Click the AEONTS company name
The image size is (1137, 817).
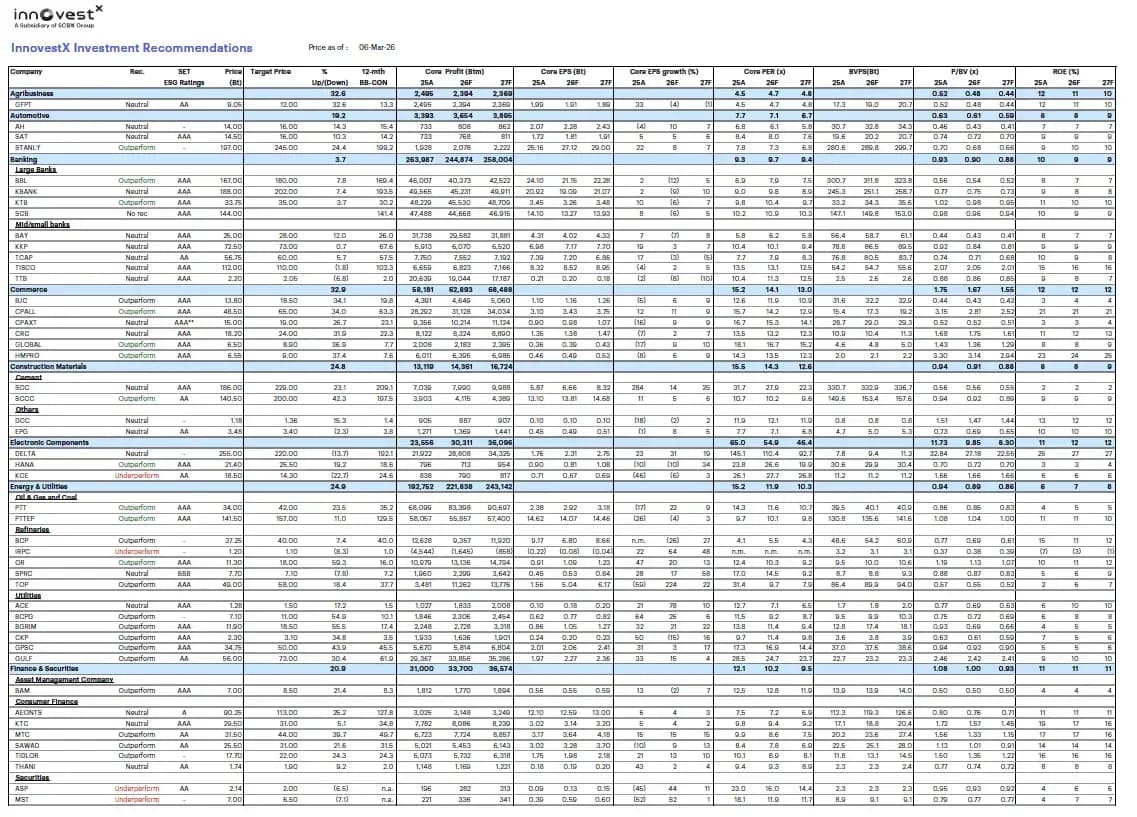(28, 713)
